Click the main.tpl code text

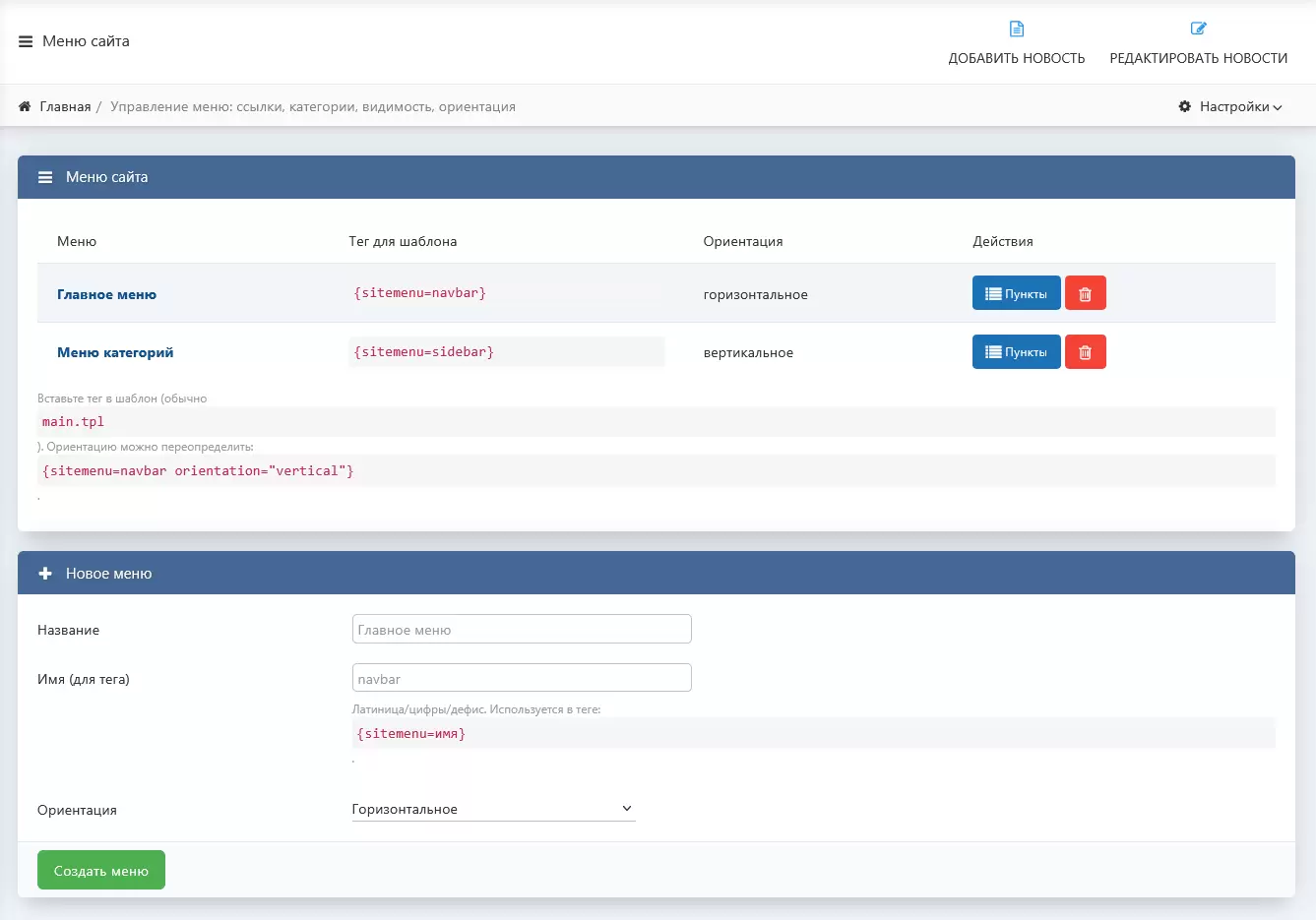73,421
